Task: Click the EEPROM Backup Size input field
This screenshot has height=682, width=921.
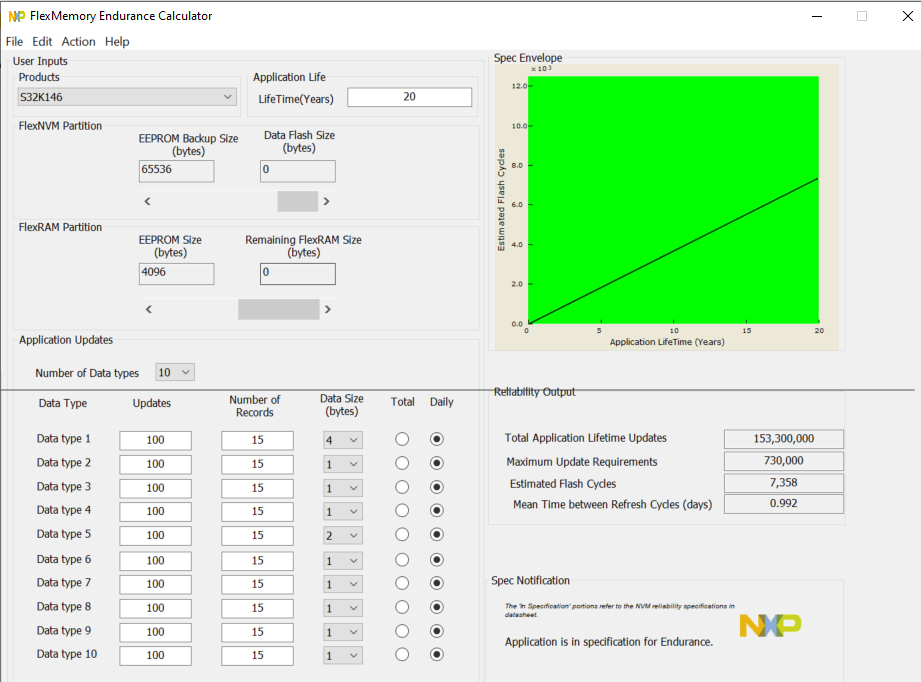Action: [x=176, y=171]
